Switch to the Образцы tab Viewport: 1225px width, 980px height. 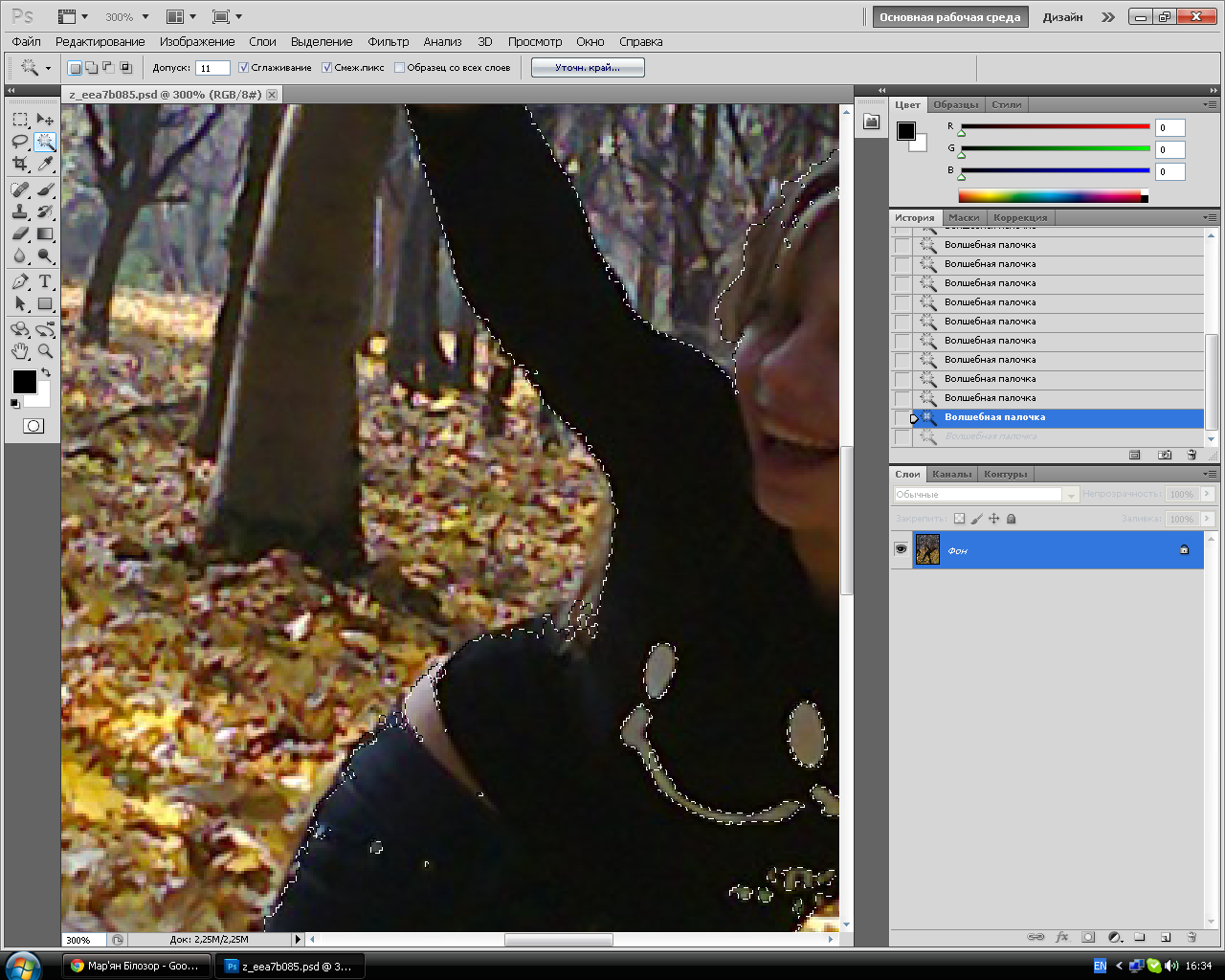click(955, 104)
